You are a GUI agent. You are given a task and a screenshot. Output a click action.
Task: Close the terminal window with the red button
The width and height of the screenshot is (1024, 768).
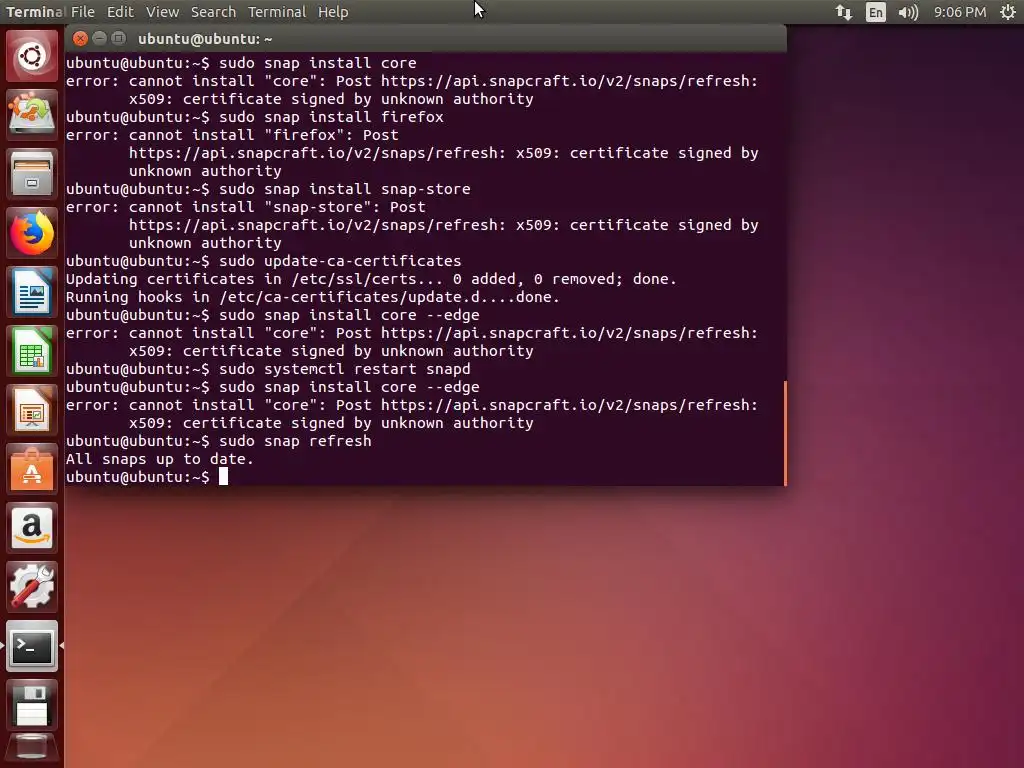tap(80, 39)
